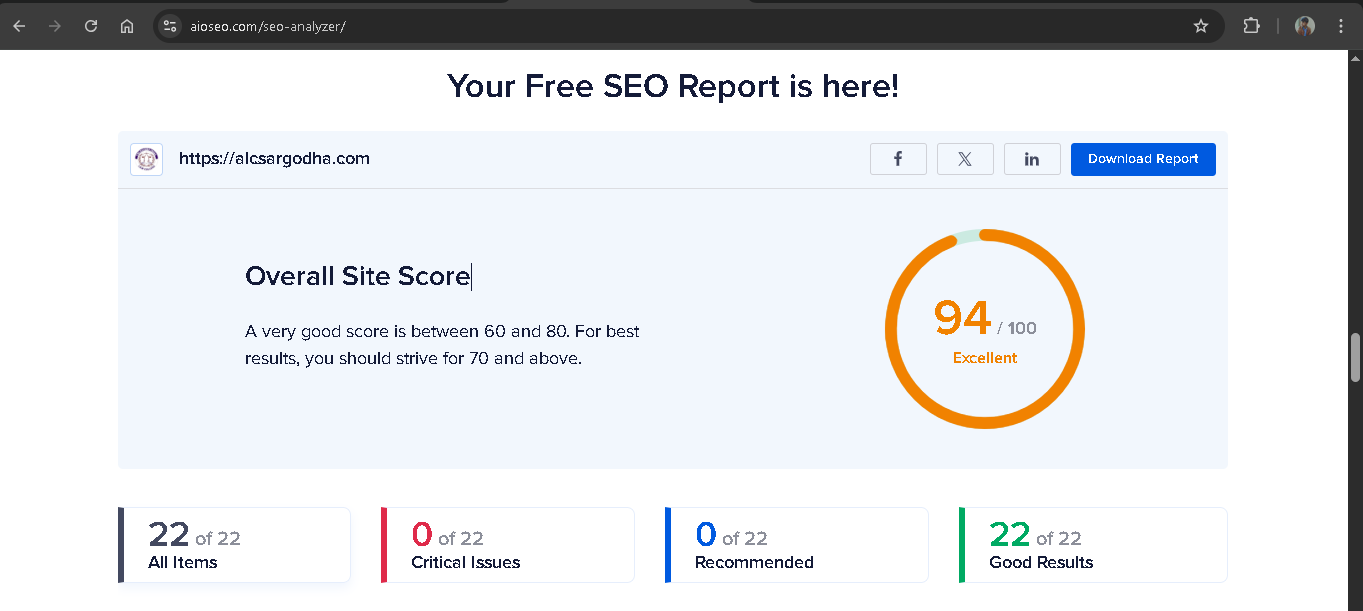Click the very good score description text
Viewport: 1363px width, 611px height.
click(442, 344)
